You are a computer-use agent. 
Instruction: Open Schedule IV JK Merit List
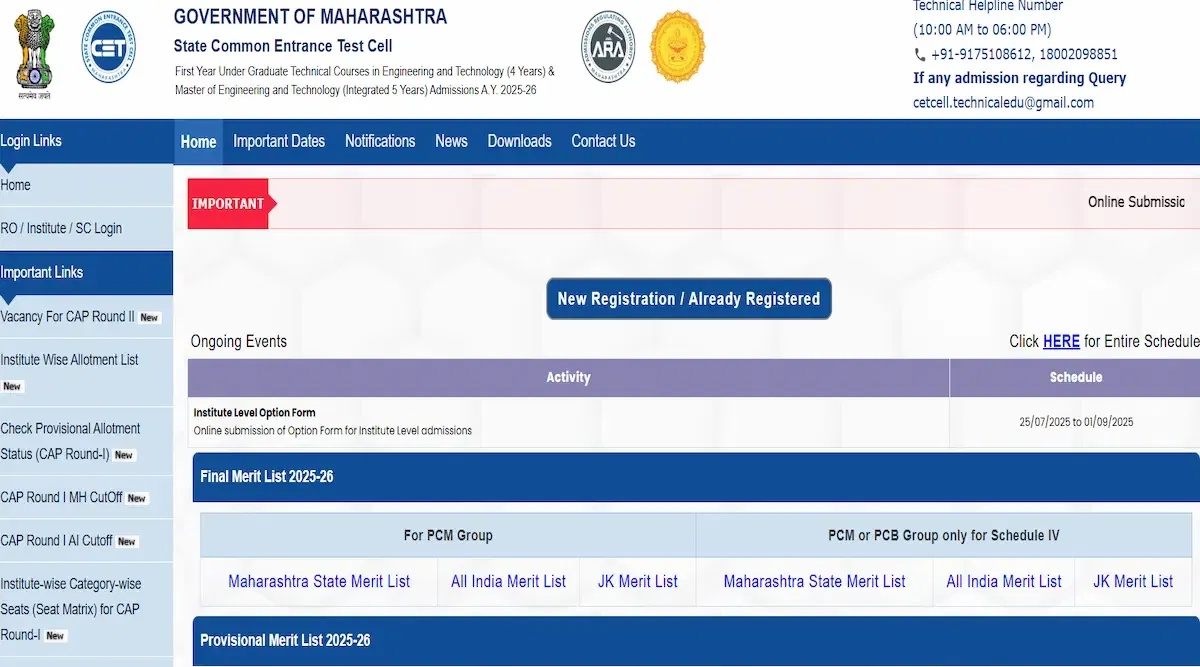pyautogui.click(x=1133, y=581)
